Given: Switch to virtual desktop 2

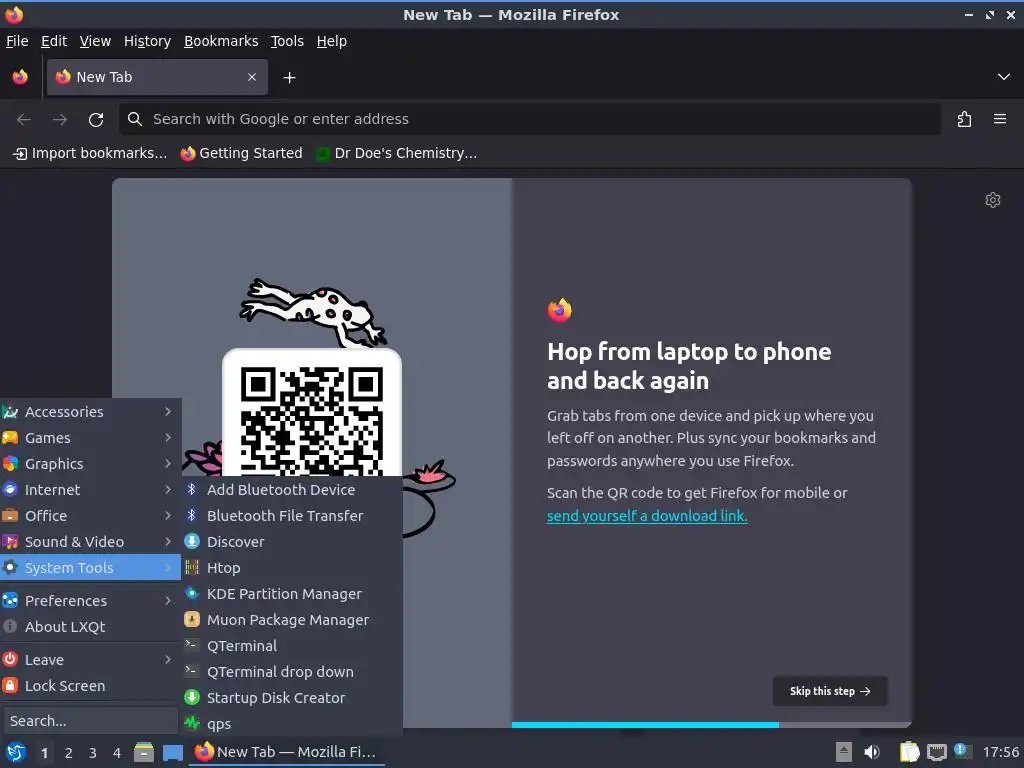Looking at the screenshot, I should 69,753.
